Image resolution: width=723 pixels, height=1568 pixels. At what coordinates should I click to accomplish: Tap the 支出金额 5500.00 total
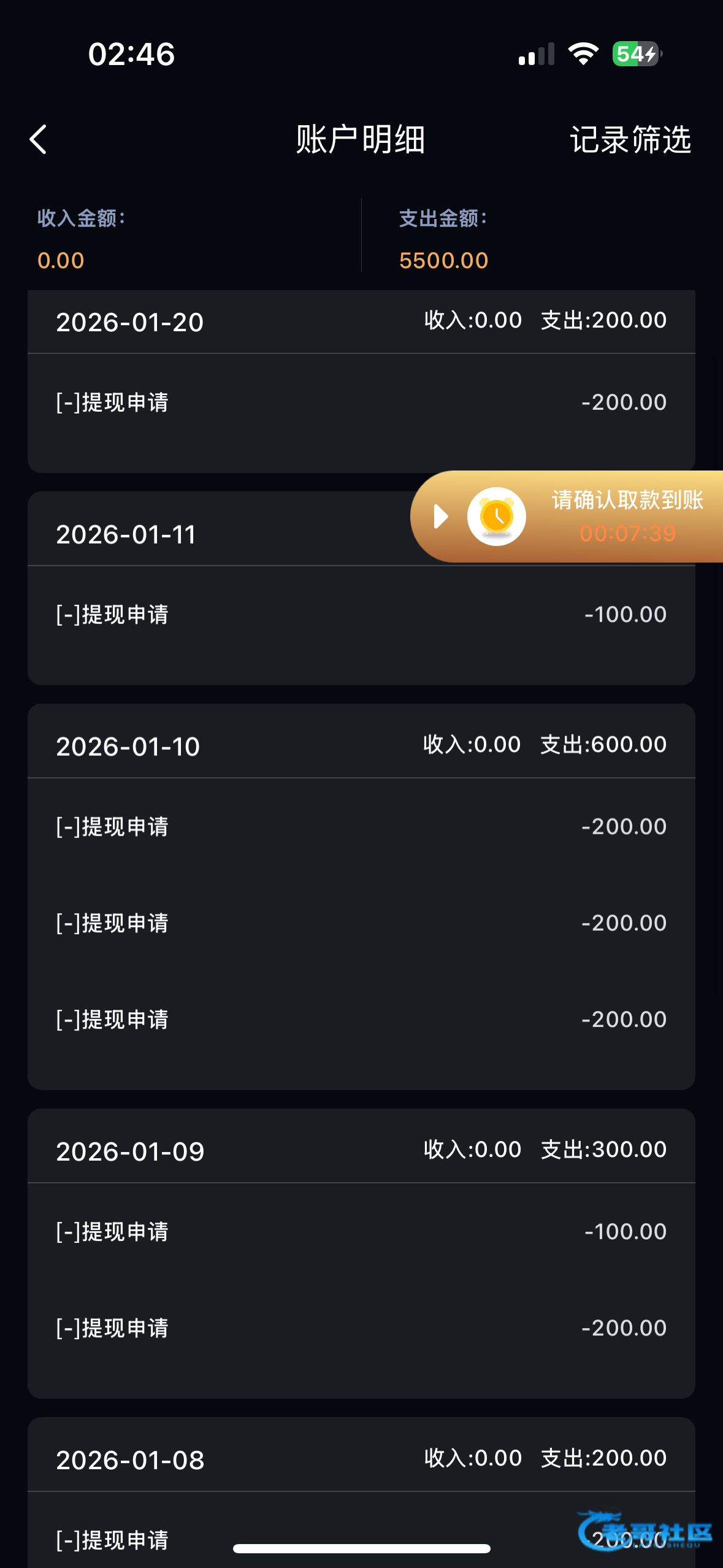pos(443,261)
